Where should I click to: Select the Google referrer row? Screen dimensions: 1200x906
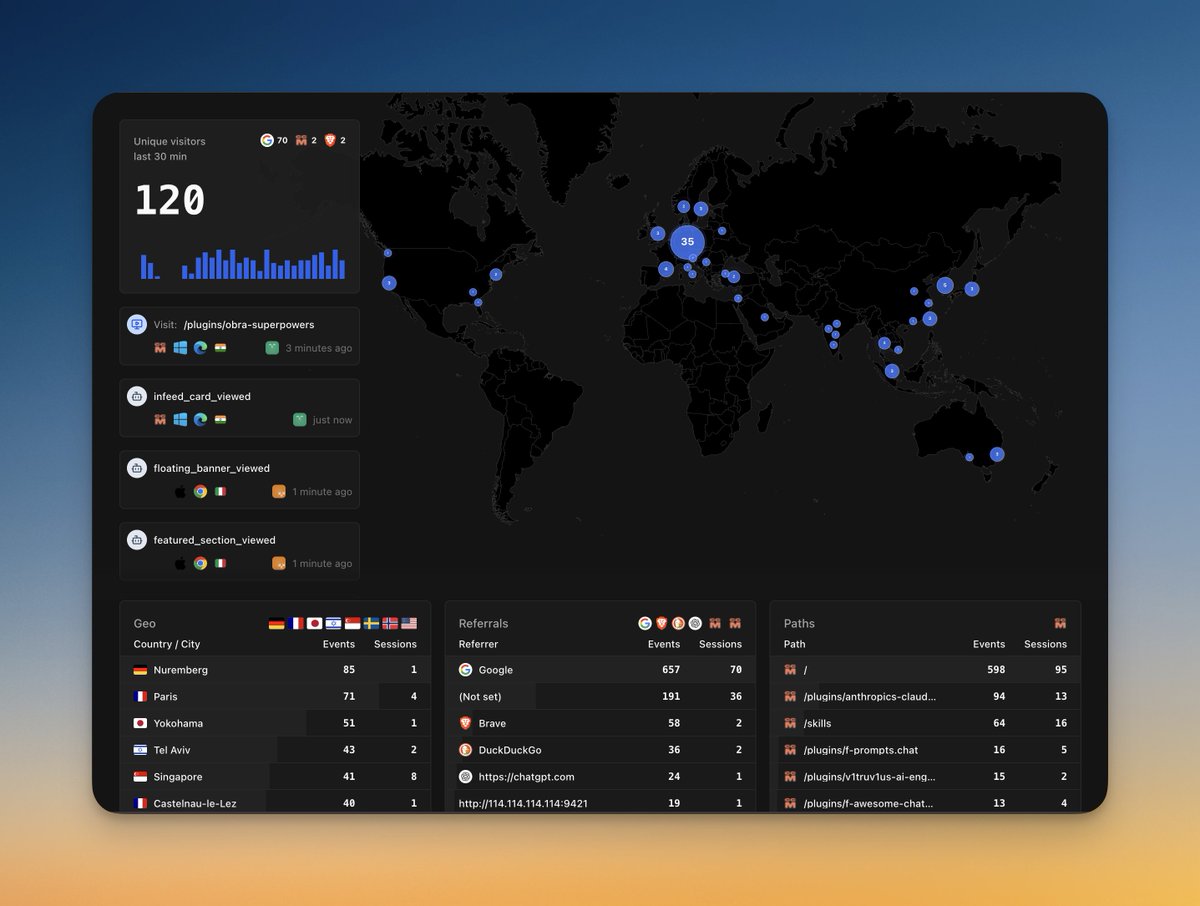point(600,670)
